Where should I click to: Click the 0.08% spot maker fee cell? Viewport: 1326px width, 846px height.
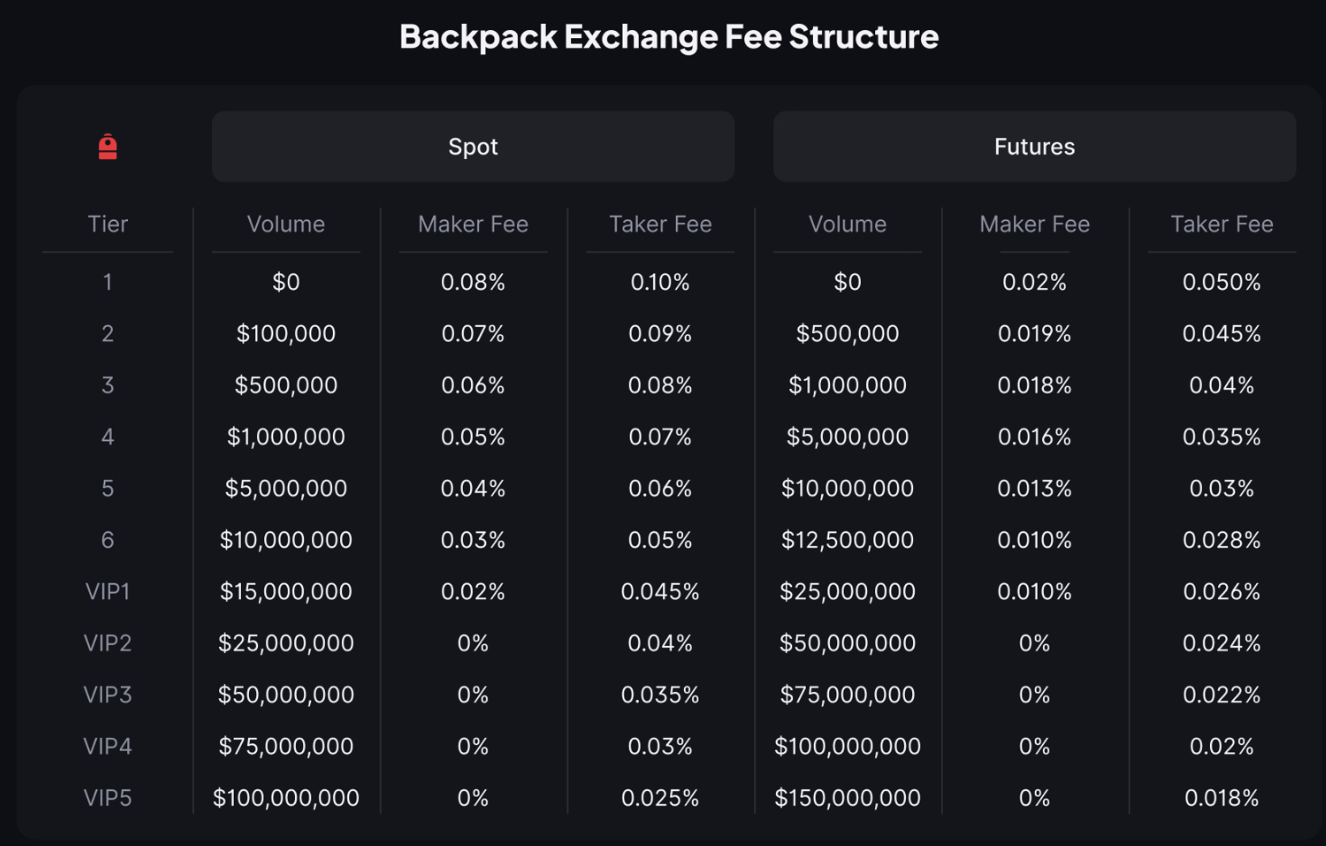[473, 282]
